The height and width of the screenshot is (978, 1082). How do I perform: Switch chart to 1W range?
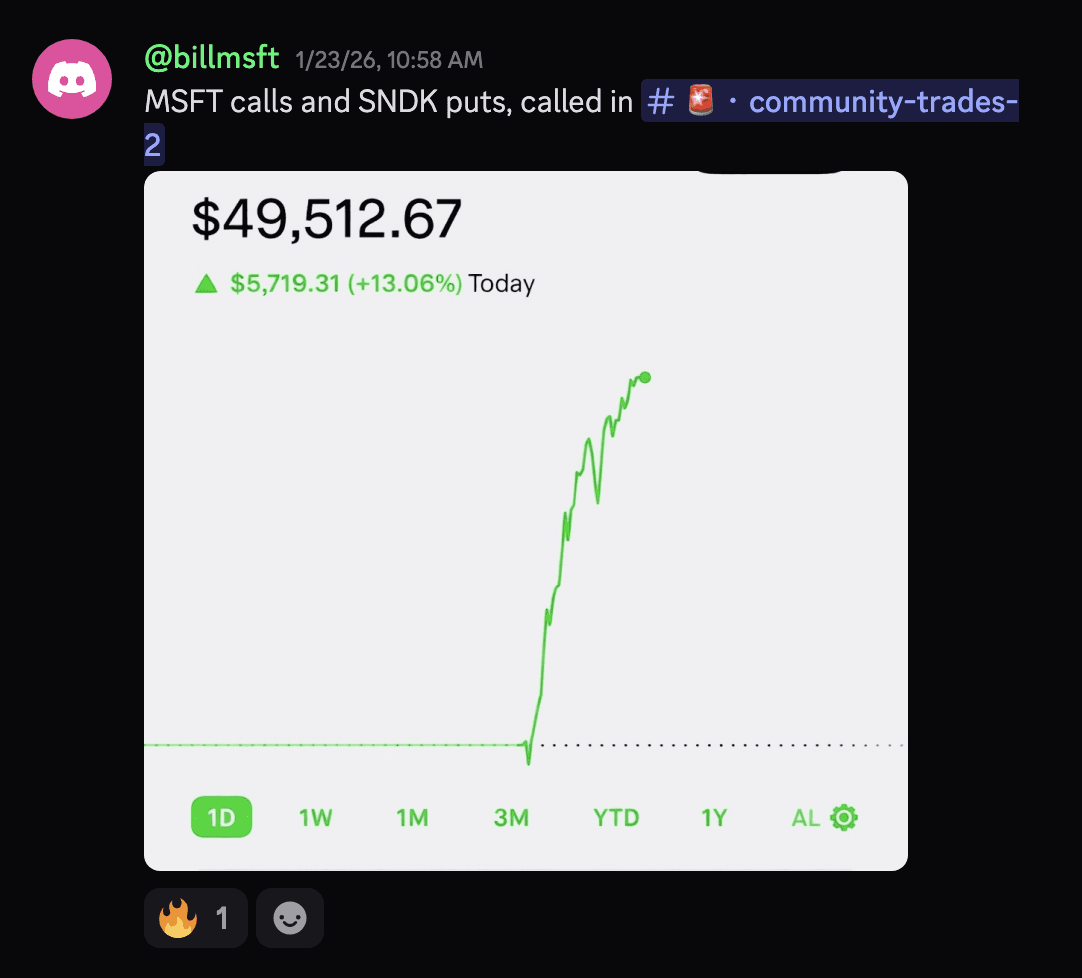(315, 818)
